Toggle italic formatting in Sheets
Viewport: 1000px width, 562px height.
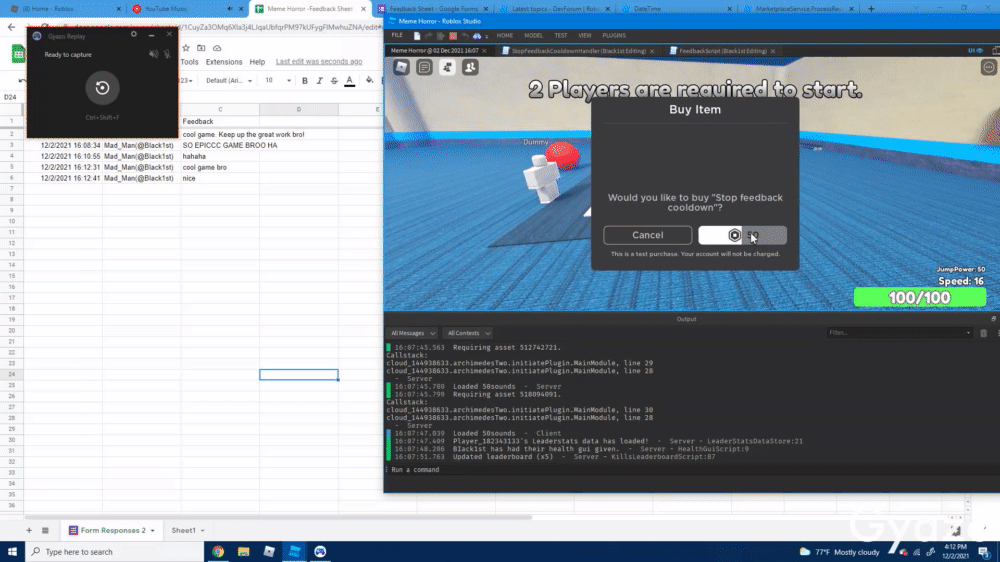[x=320, y=81]
